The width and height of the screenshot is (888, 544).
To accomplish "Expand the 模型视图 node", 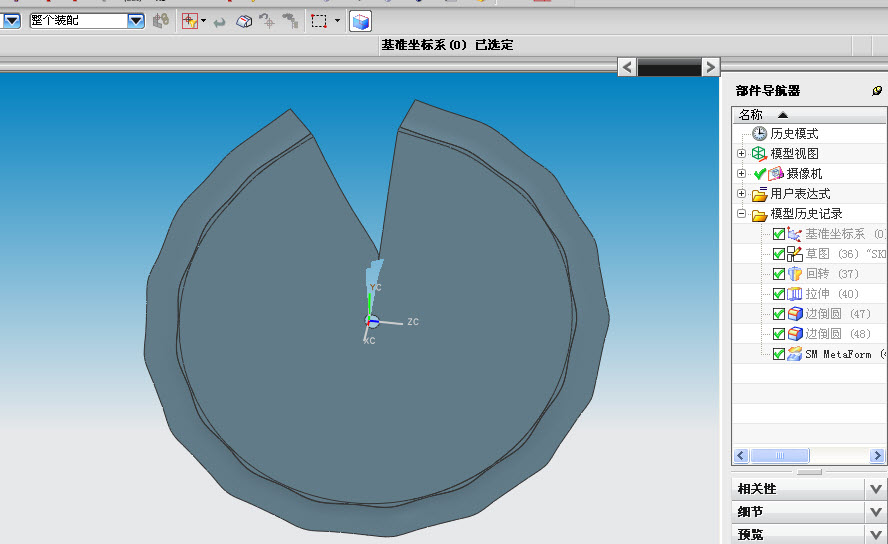I will tap(741, 153).
